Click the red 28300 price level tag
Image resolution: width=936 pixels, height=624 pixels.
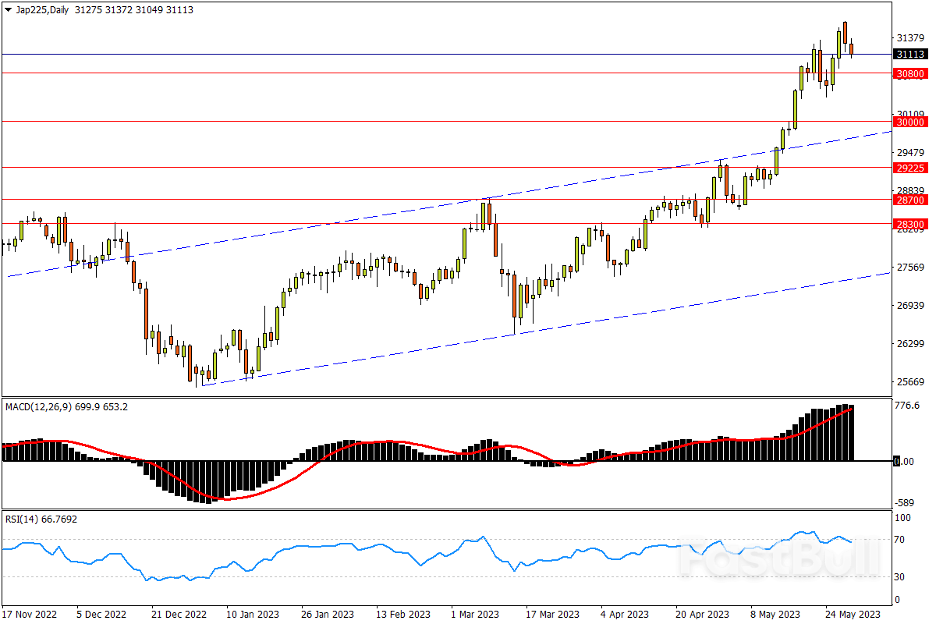(909, 225)
